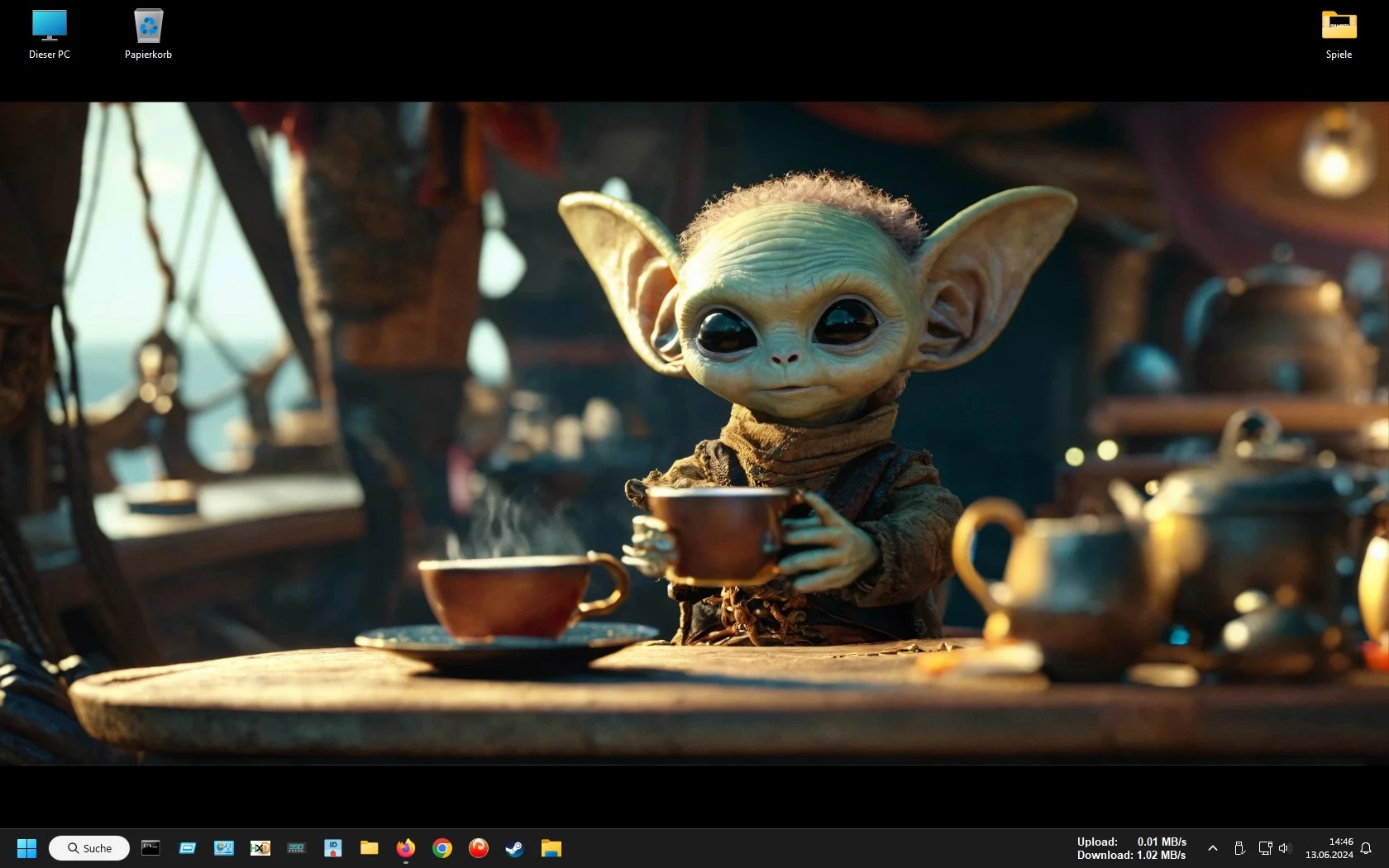Open the command prompt taskbar icon
This screenshot has height=868, width=1389.
click(x=150, y=847)
